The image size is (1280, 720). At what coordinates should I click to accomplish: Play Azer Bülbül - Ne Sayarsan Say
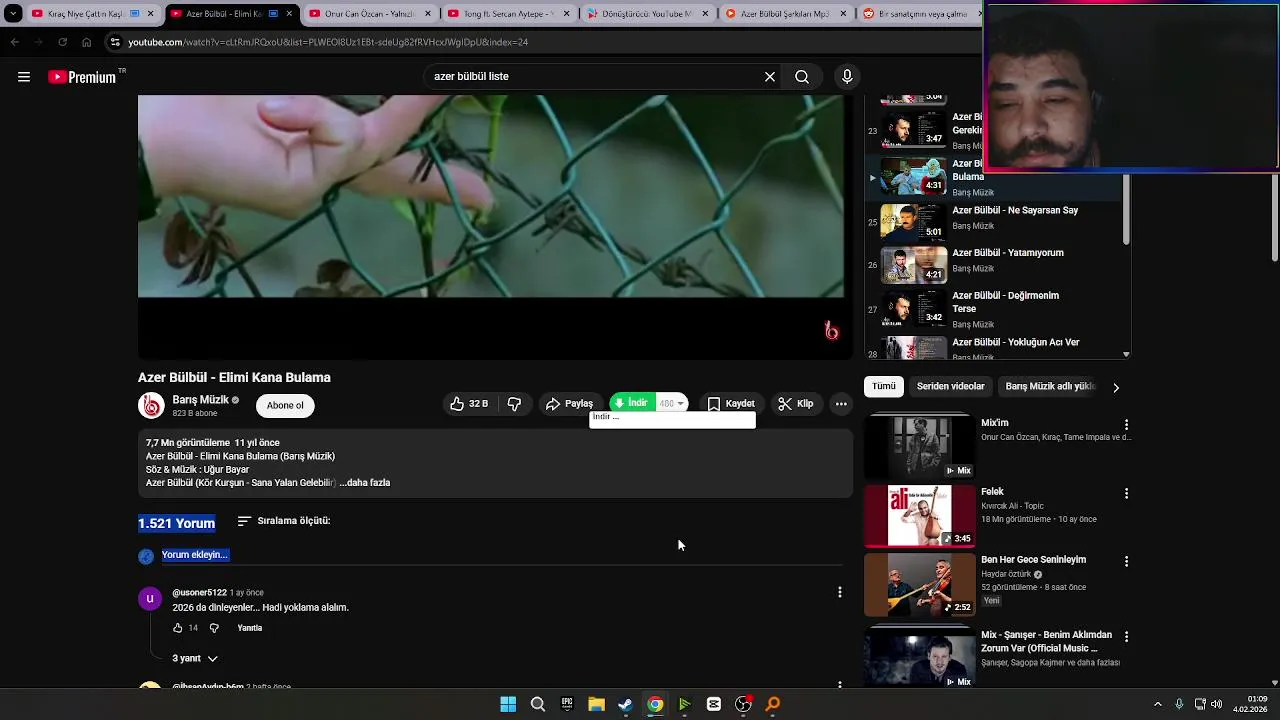[x=1015, y=211]
